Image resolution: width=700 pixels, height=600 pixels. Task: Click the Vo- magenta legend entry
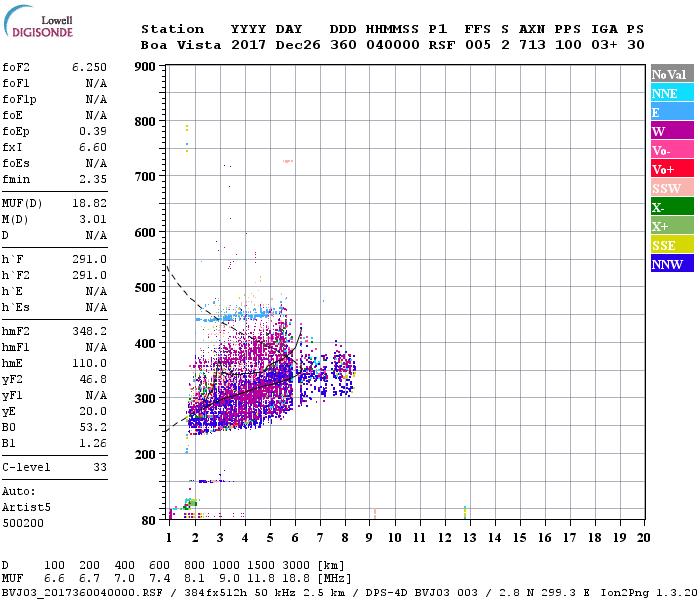tap(671, 150)
